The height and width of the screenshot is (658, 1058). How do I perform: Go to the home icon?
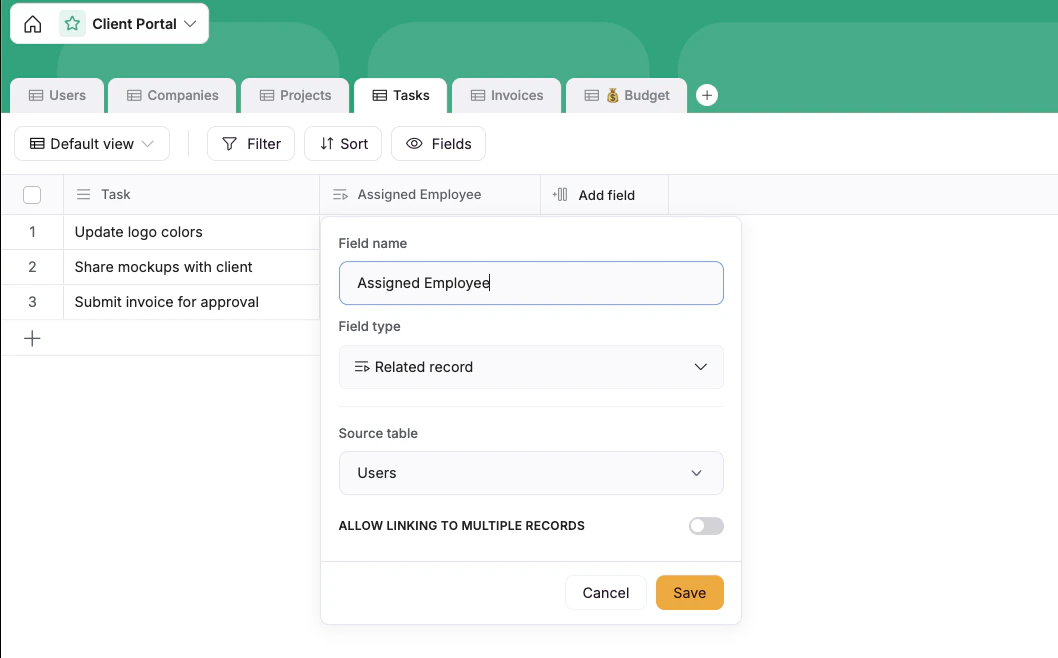click(32, 24)
